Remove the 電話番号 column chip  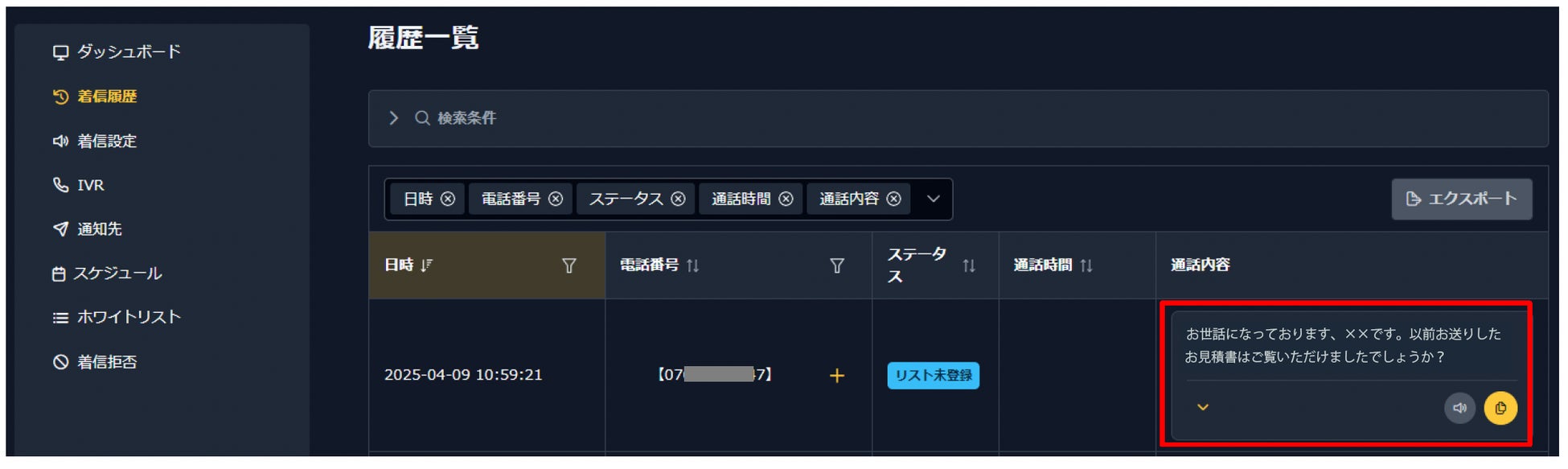[556, 199]
